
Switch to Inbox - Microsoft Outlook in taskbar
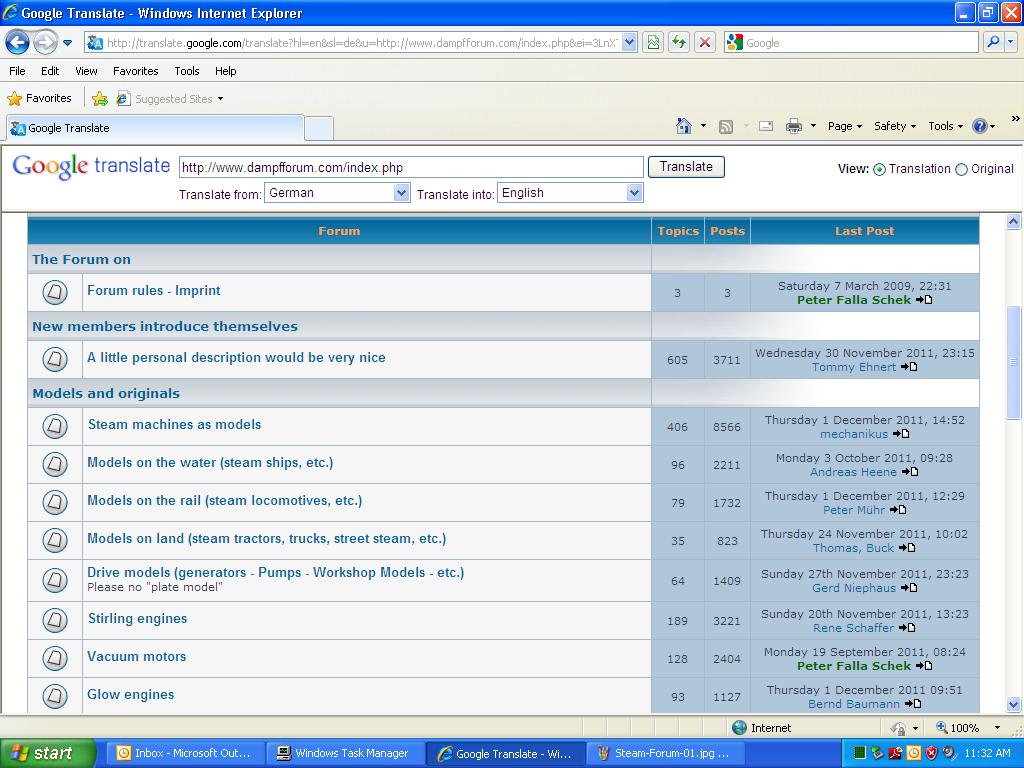coord(185,753)
